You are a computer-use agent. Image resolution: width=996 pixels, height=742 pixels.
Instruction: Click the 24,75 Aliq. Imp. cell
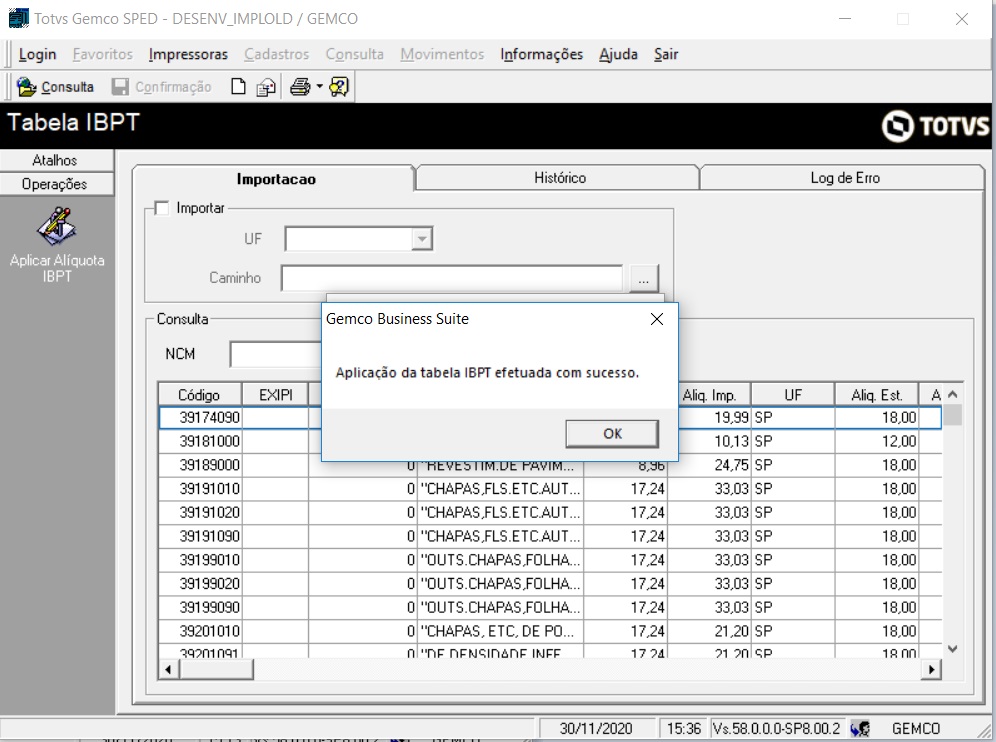710,465
